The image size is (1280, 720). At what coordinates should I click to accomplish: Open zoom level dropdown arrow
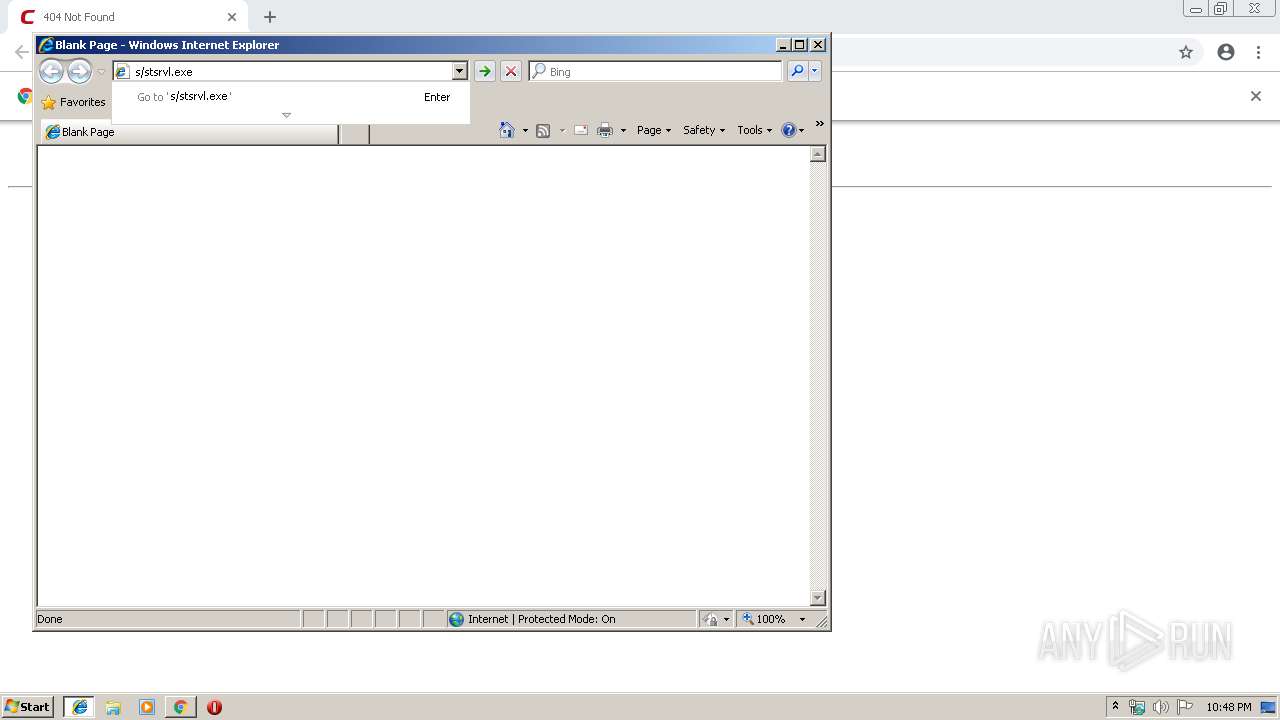(802, 619)
